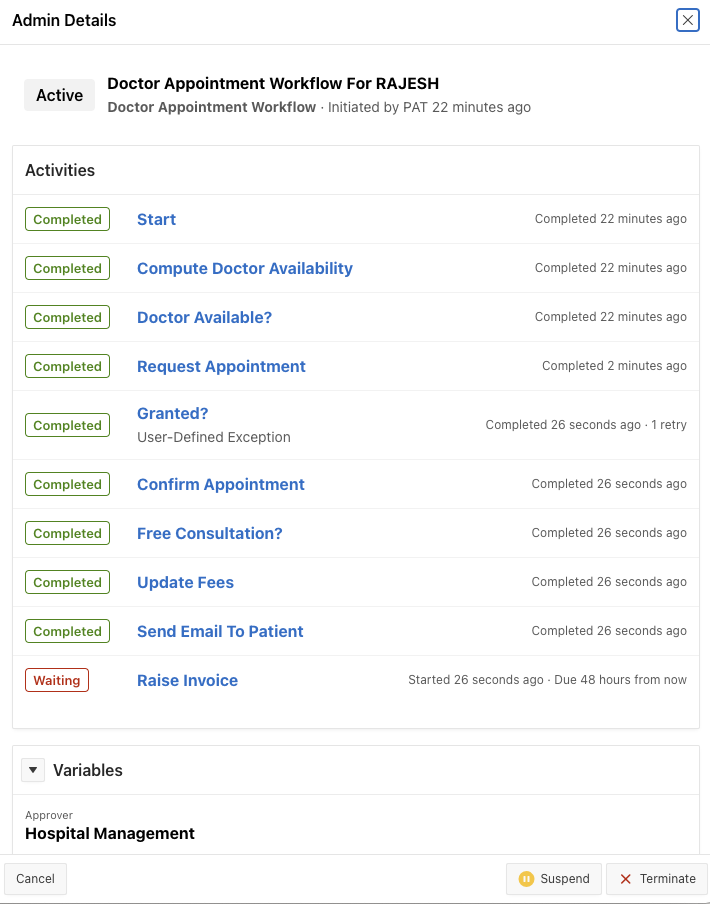Select the Doctor Available? activity
710x904 pixels.
pos(204,318)
